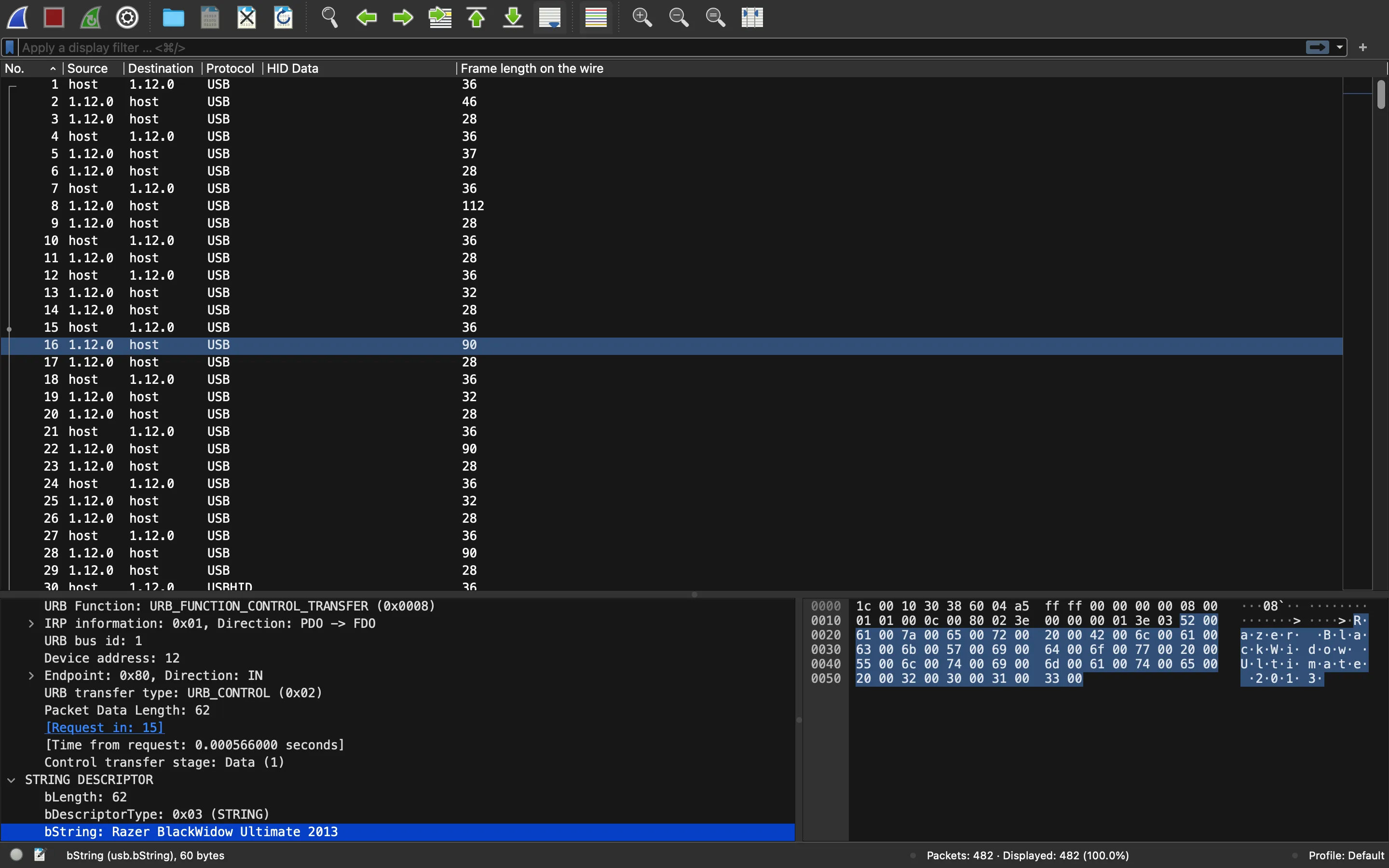Screen dimensions: 1389x868
Task: Jump to the last packet icon
Action: click(513, 17)
